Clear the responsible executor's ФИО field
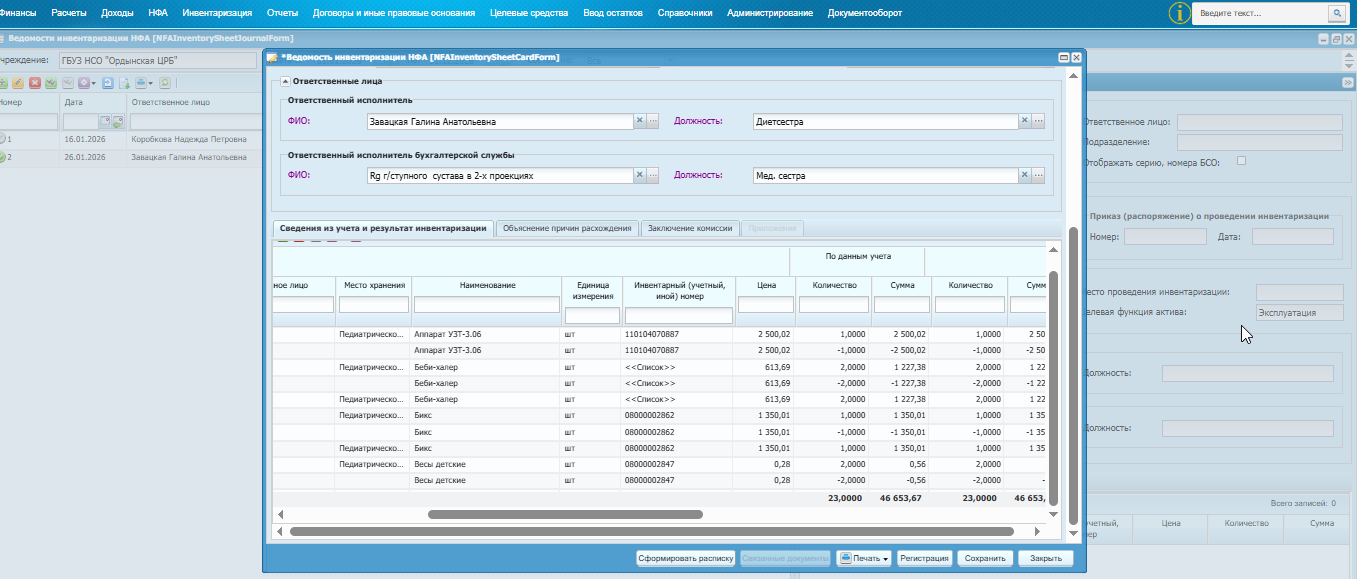Image resolution: width=1357 pixels, height=579 pixels. pyautogui.click(x=639, y=121)
